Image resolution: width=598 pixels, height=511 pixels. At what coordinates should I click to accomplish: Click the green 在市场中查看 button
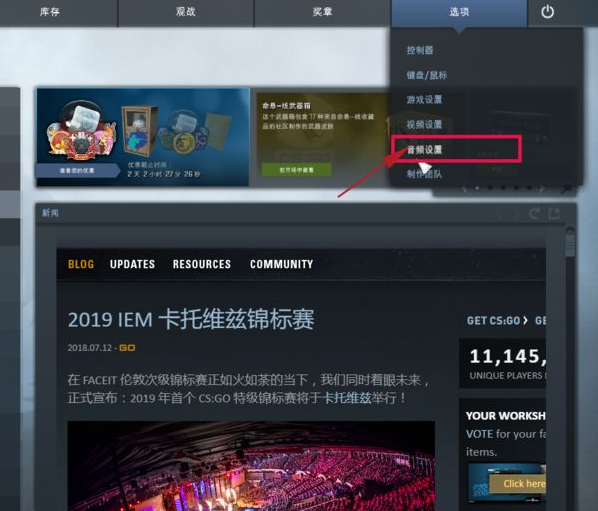coord(297,170)
